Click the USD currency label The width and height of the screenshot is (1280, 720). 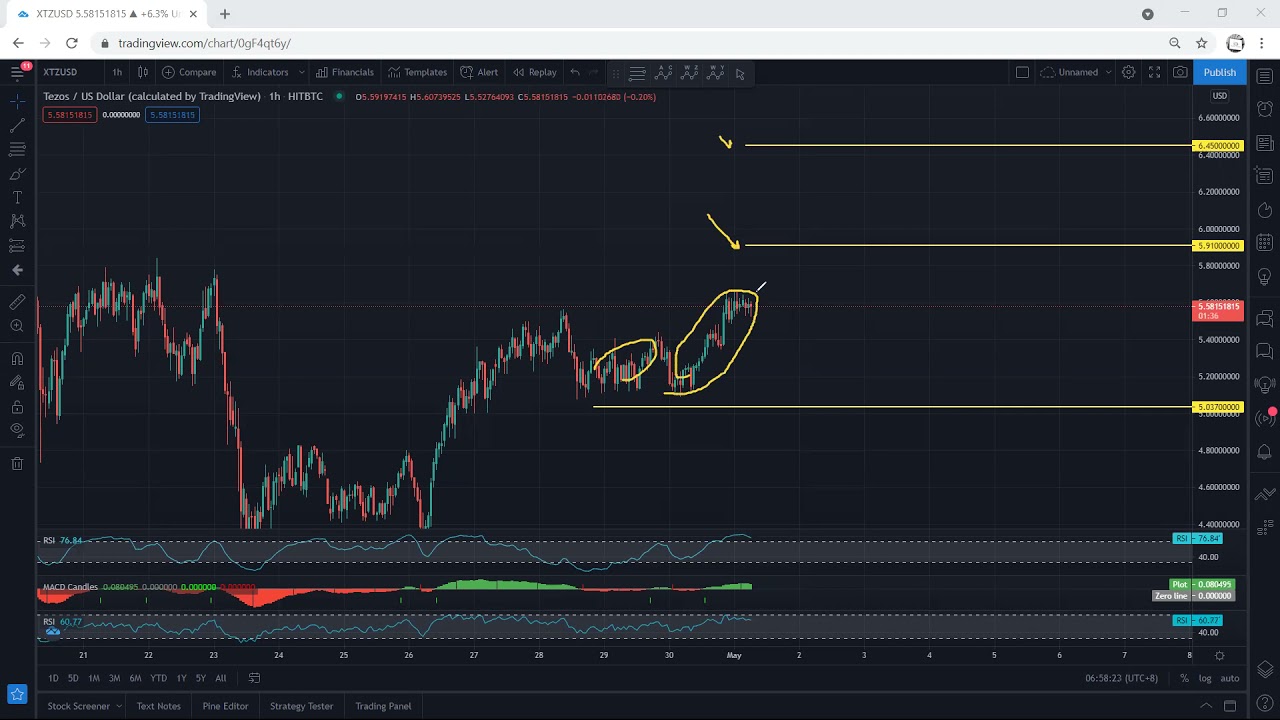[x=1220, y=96]
